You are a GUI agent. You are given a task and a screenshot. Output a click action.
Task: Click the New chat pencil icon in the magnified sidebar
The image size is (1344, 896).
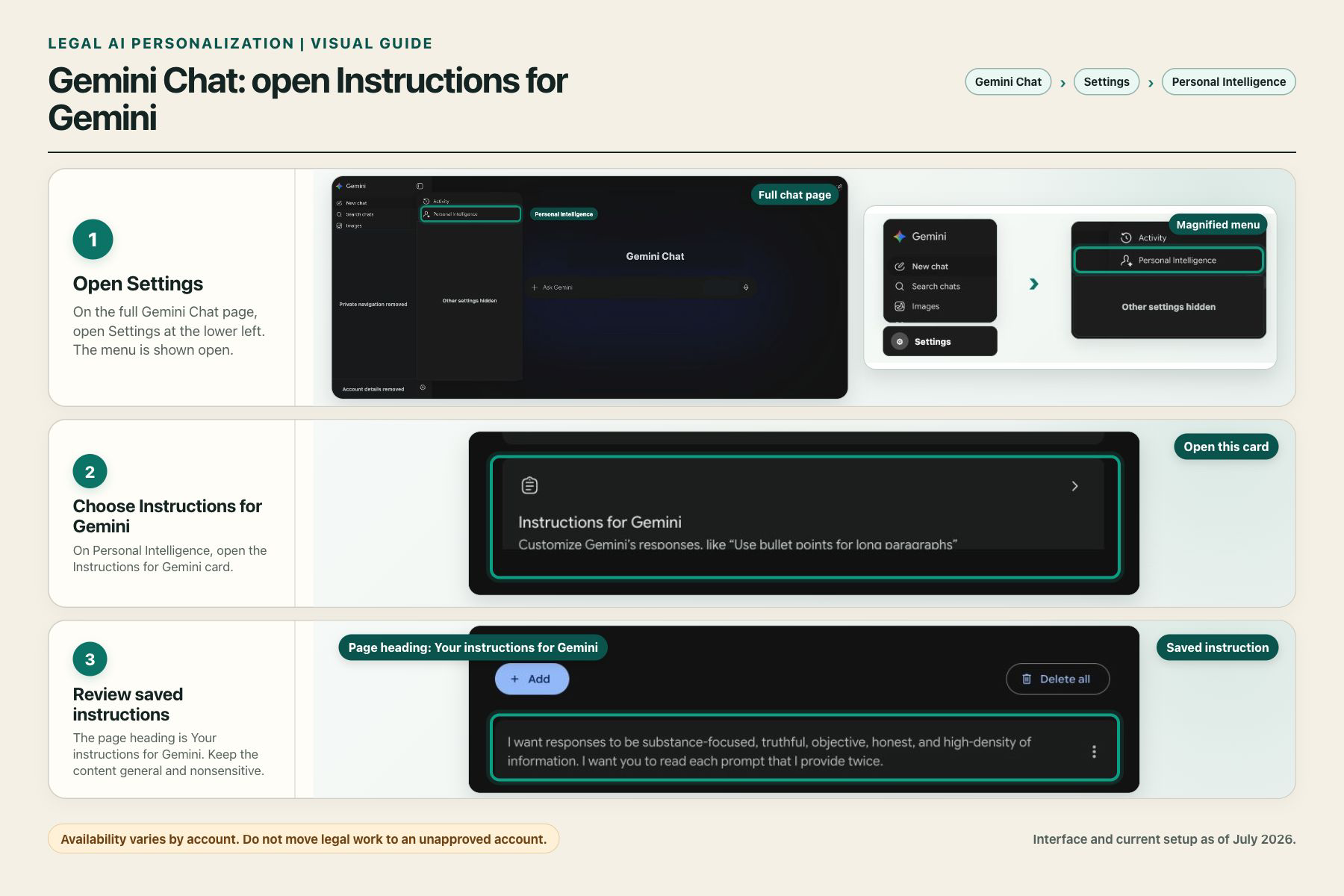tap(900, 267)
